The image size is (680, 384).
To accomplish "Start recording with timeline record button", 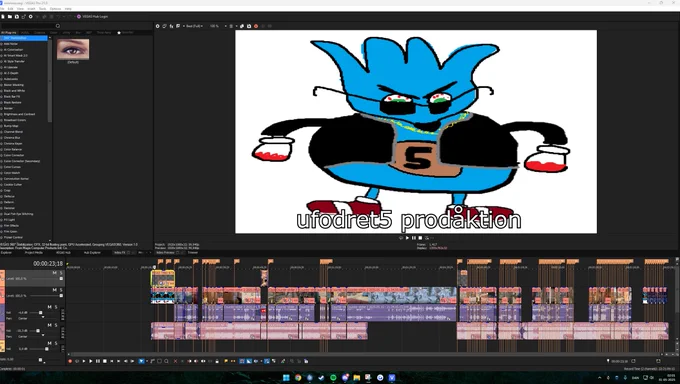I will coord(70,361).
